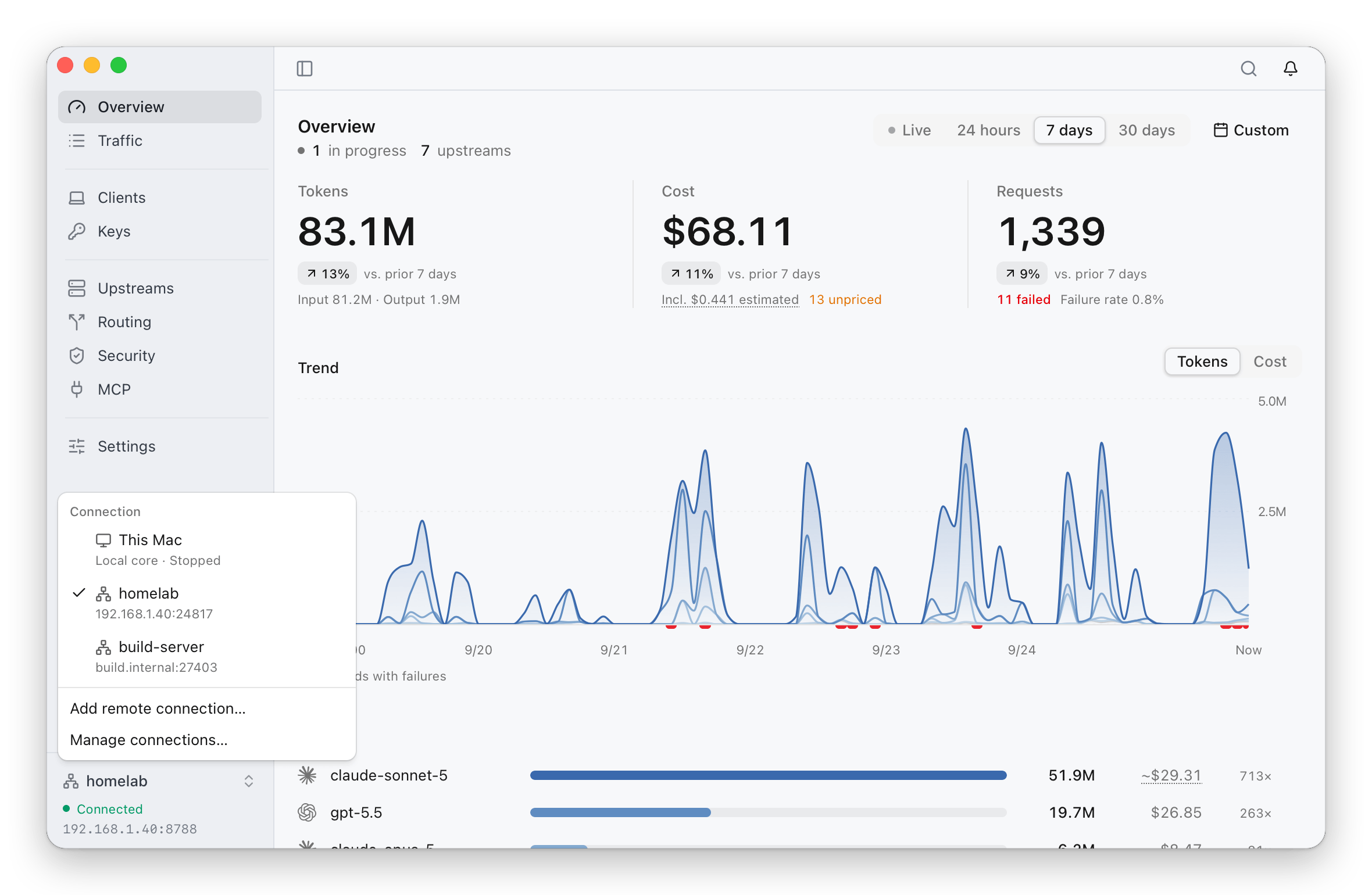Click the '11 failed' requests link

[1024, 300]
